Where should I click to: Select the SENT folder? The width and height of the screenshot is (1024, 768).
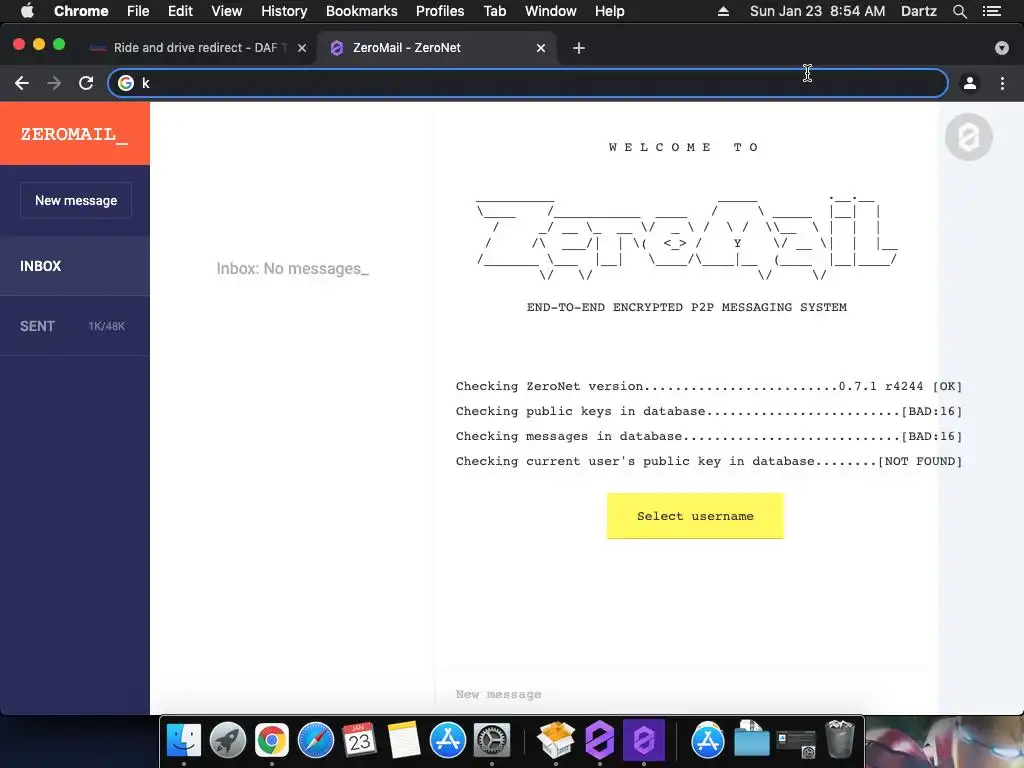point(74,326)
